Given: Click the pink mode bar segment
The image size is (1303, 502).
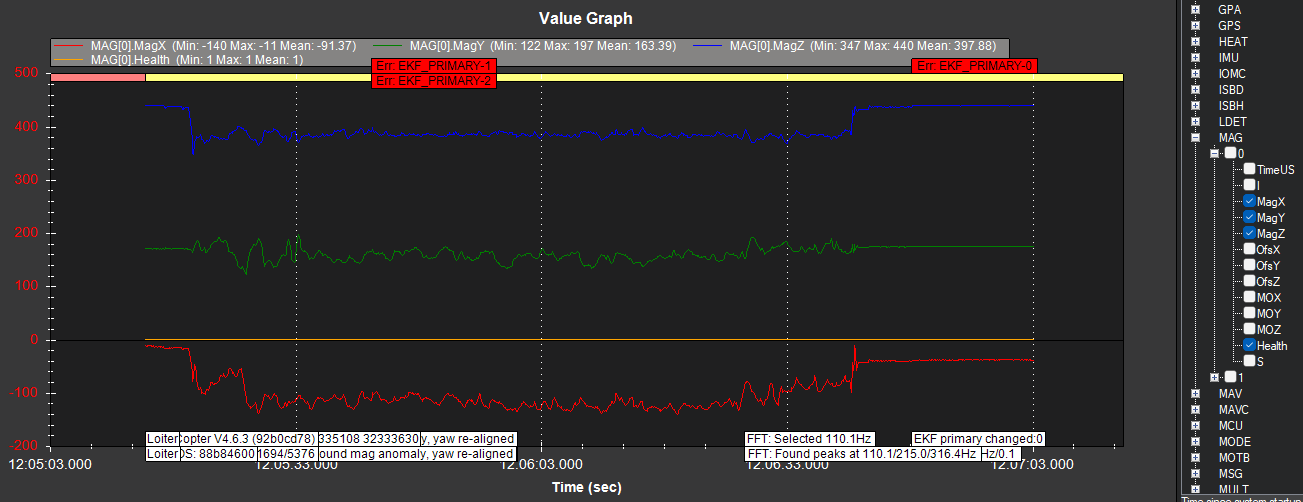Looking at the screenshot, I should [97, 77].
